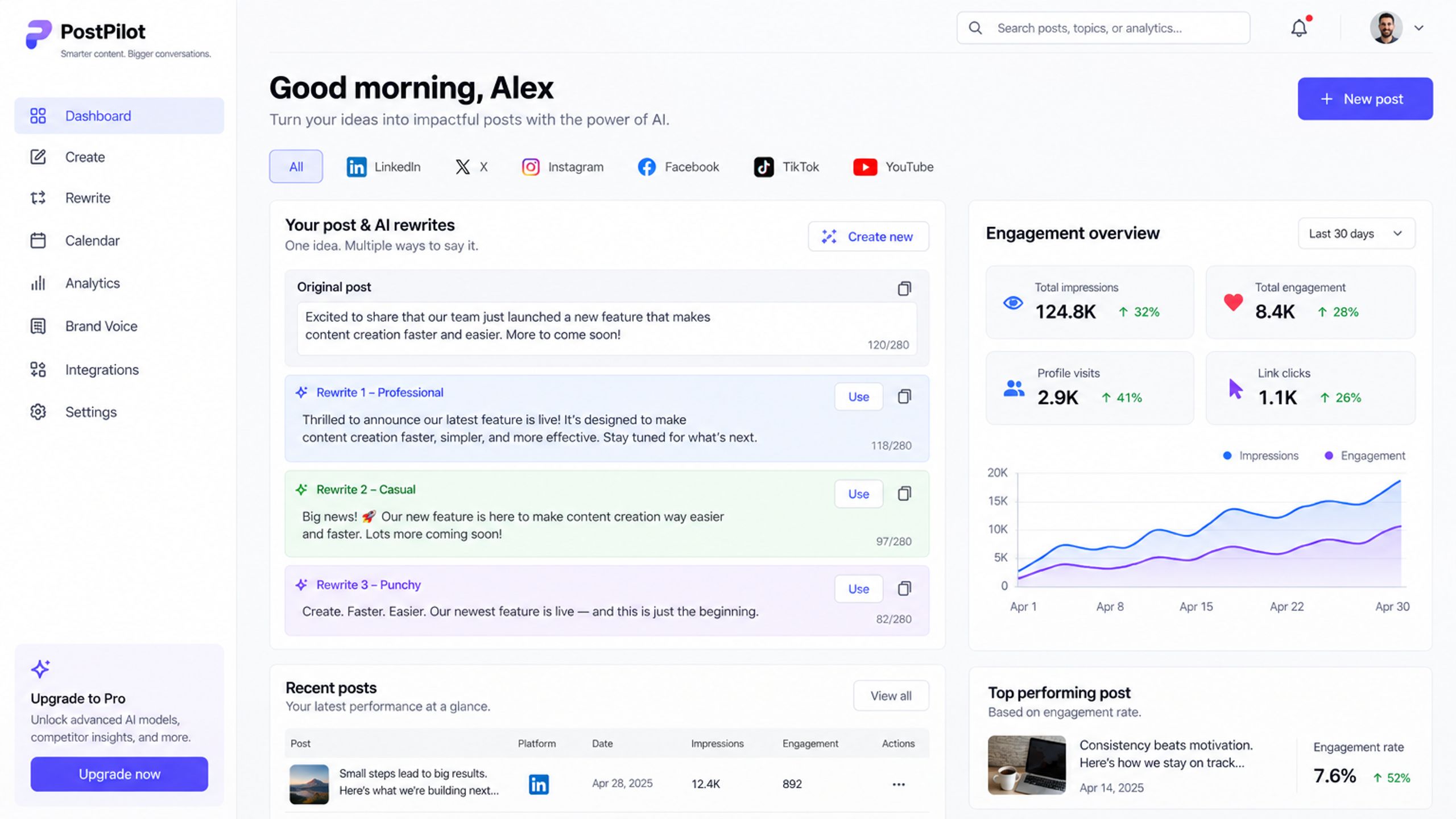Filter posts by Instagram
The image size is (1456, 819).
[562, 167]
